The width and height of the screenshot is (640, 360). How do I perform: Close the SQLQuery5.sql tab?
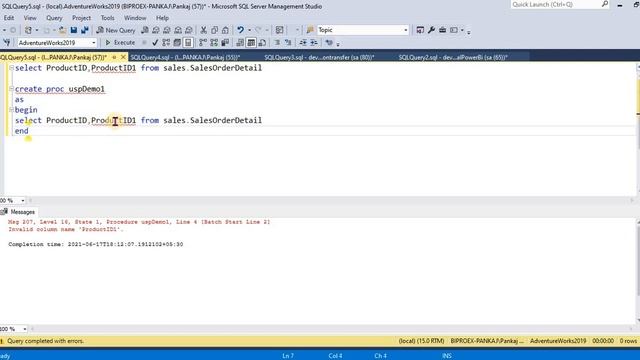tap(123, 57)
